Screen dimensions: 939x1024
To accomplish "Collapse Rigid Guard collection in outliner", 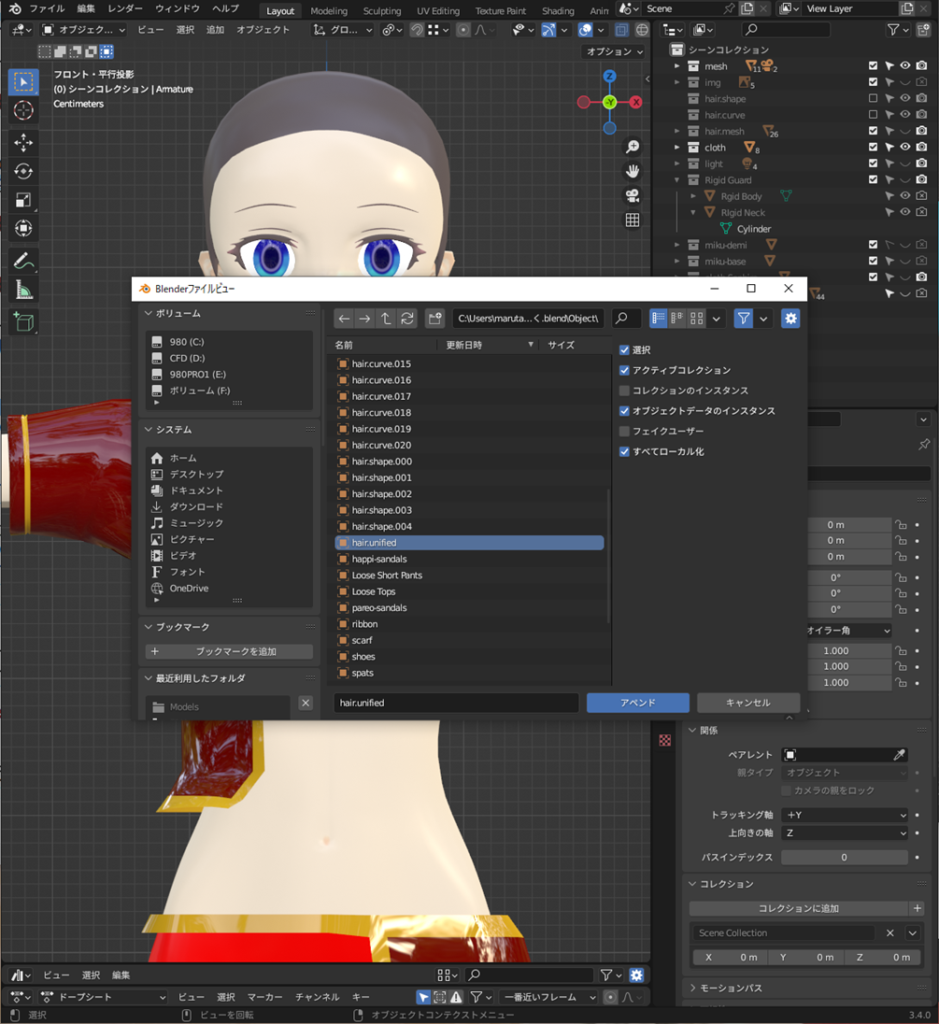I will pyautogui.click(x=676, y=180).
